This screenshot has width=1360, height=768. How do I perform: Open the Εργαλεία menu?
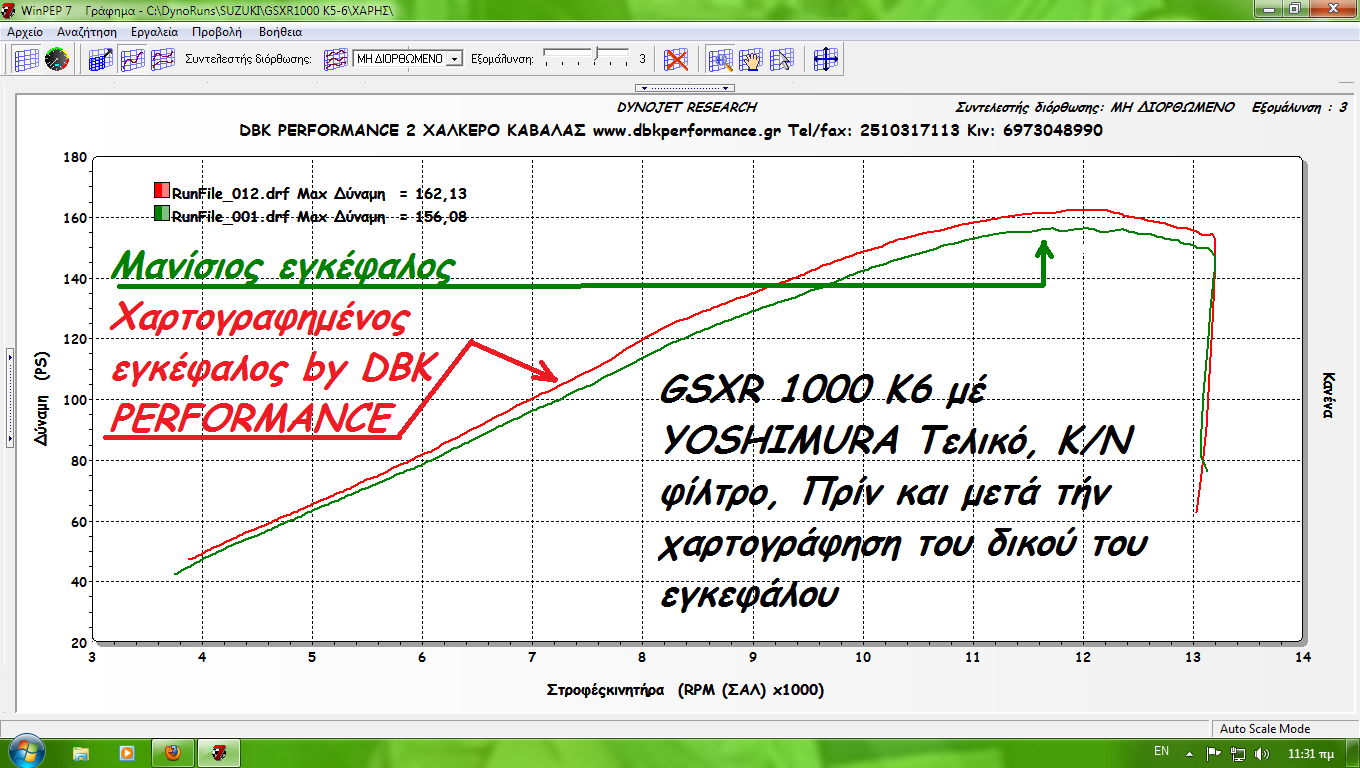pos(154,32)
